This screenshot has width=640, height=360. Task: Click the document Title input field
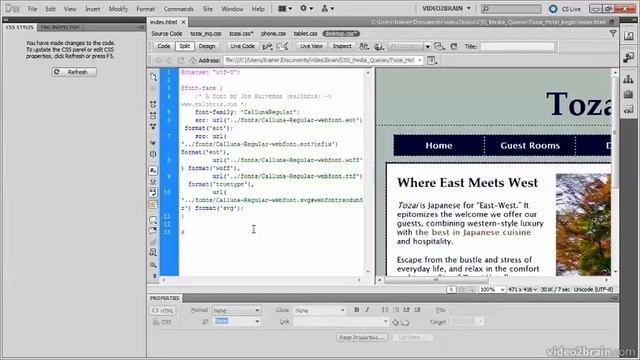coord(517,47)
